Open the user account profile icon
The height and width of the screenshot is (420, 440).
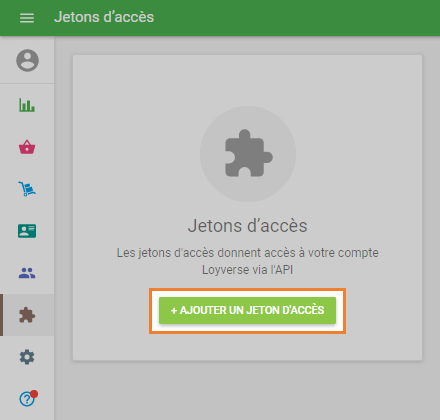[x=27, y=61]
